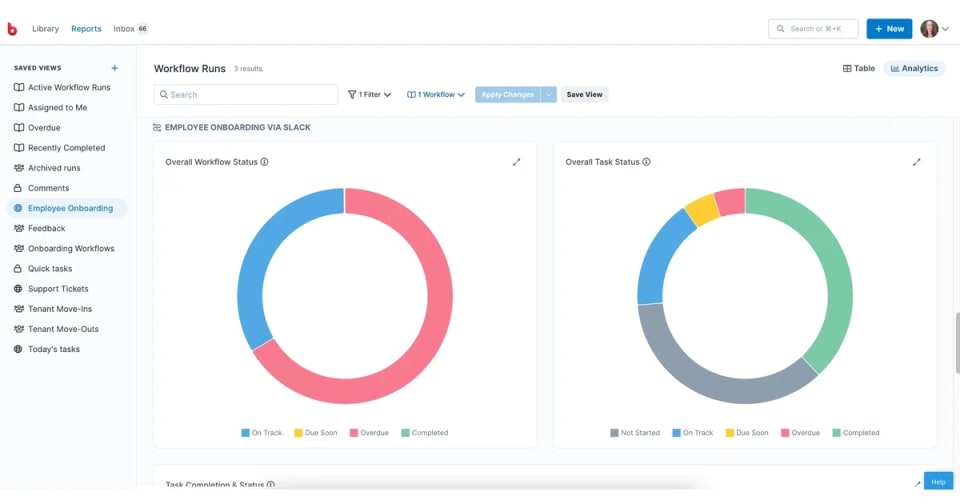
Task: Toggle Due Soon legend in Workflow Status chart
Action: click(316, 433)
